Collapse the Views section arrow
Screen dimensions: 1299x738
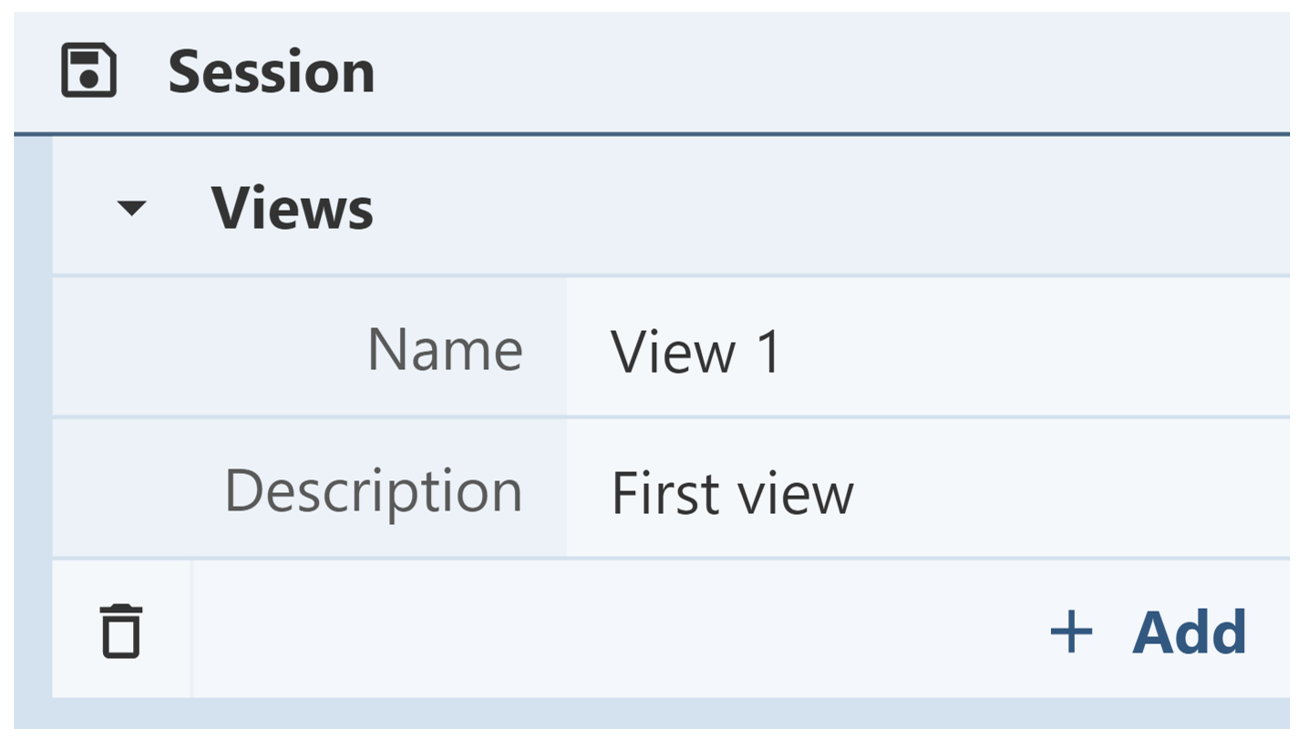131,208
